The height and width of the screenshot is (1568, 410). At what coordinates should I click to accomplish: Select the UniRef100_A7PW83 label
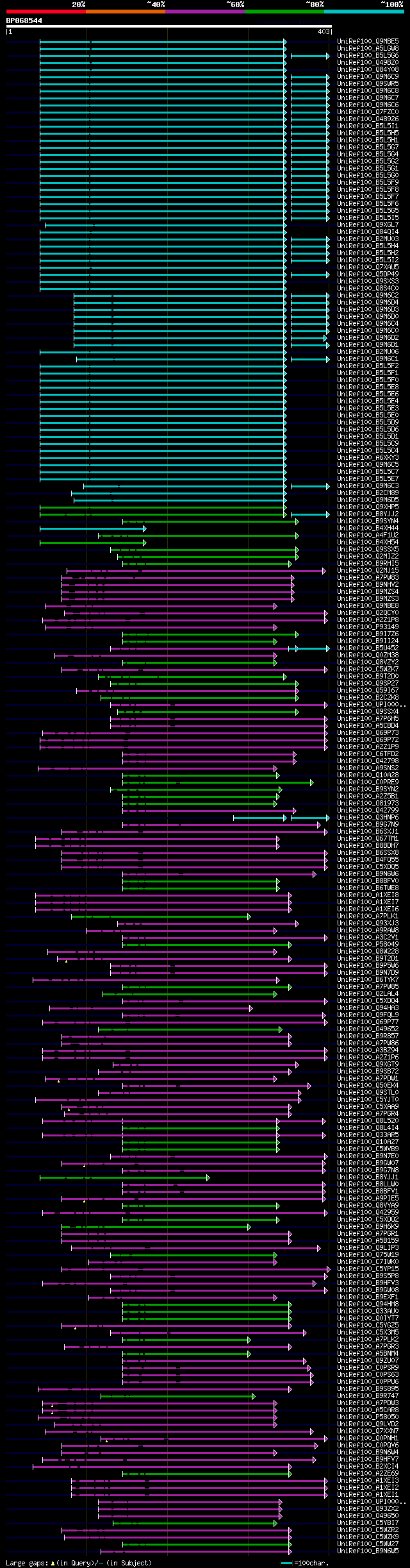pos(368,577)
